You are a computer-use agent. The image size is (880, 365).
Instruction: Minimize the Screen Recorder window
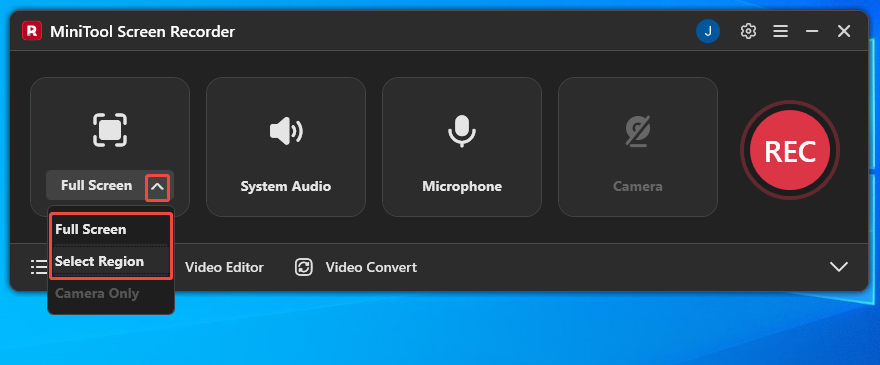tap(812, 31)
